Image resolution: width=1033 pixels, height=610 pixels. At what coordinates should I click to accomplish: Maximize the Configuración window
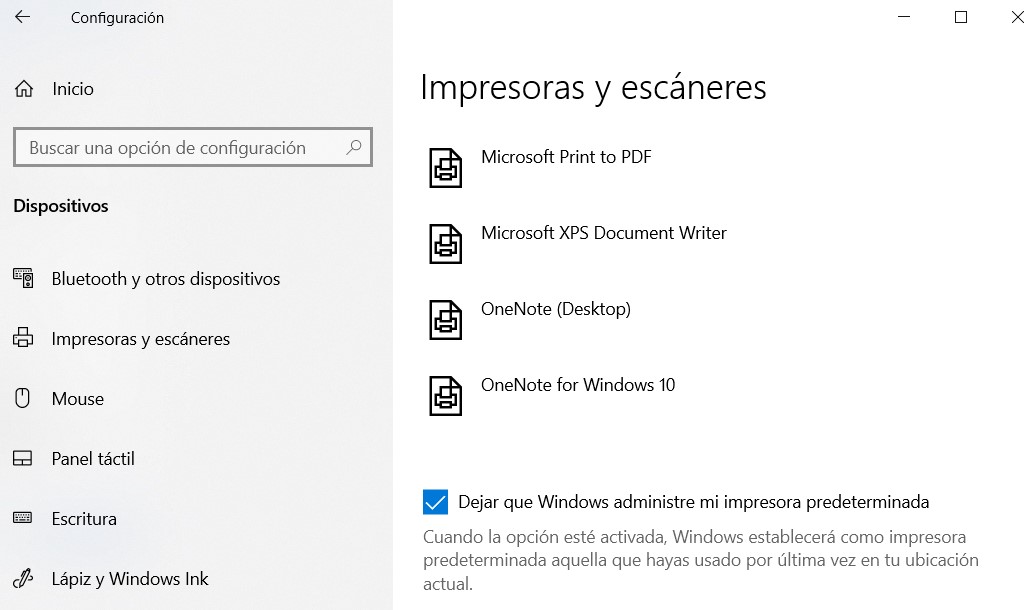pyautogui.click(x=961, y=17)
